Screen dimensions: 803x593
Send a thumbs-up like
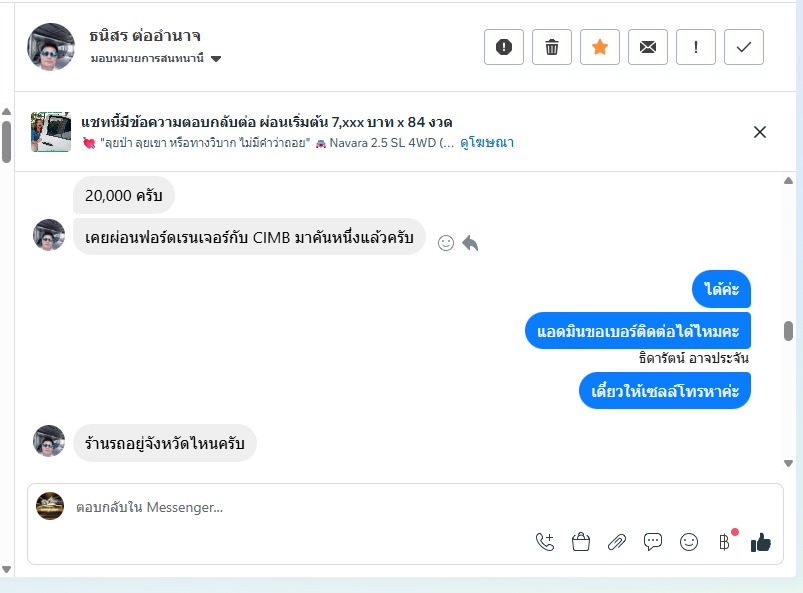click(761, 542)
